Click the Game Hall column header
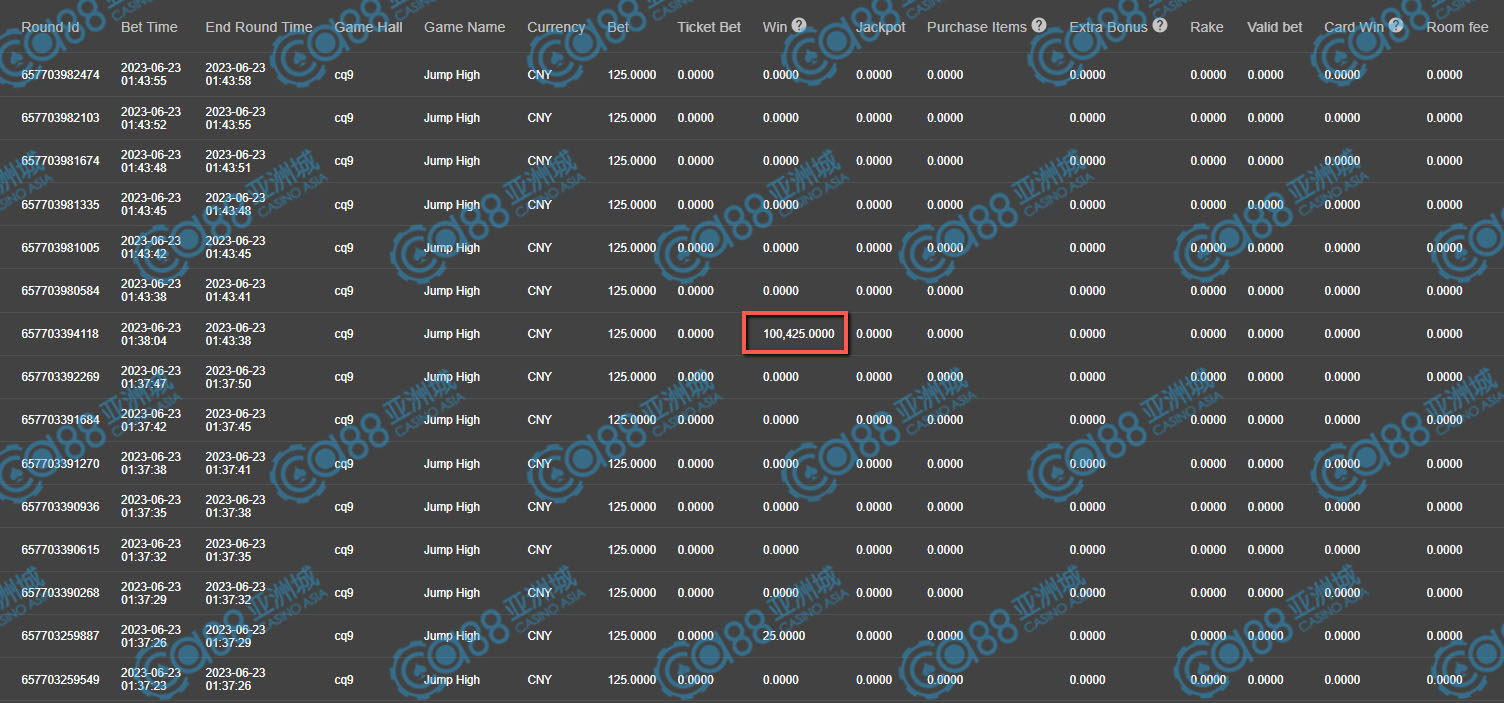This screenshot has height=703, width=1504. pos(368,27)
